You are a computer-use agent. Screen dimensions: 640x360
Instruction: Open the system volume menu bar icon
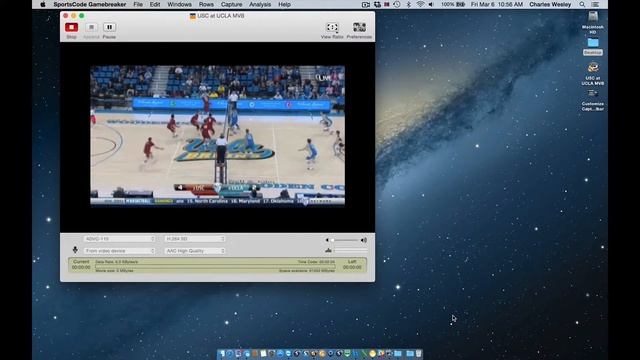click(431, 4)
